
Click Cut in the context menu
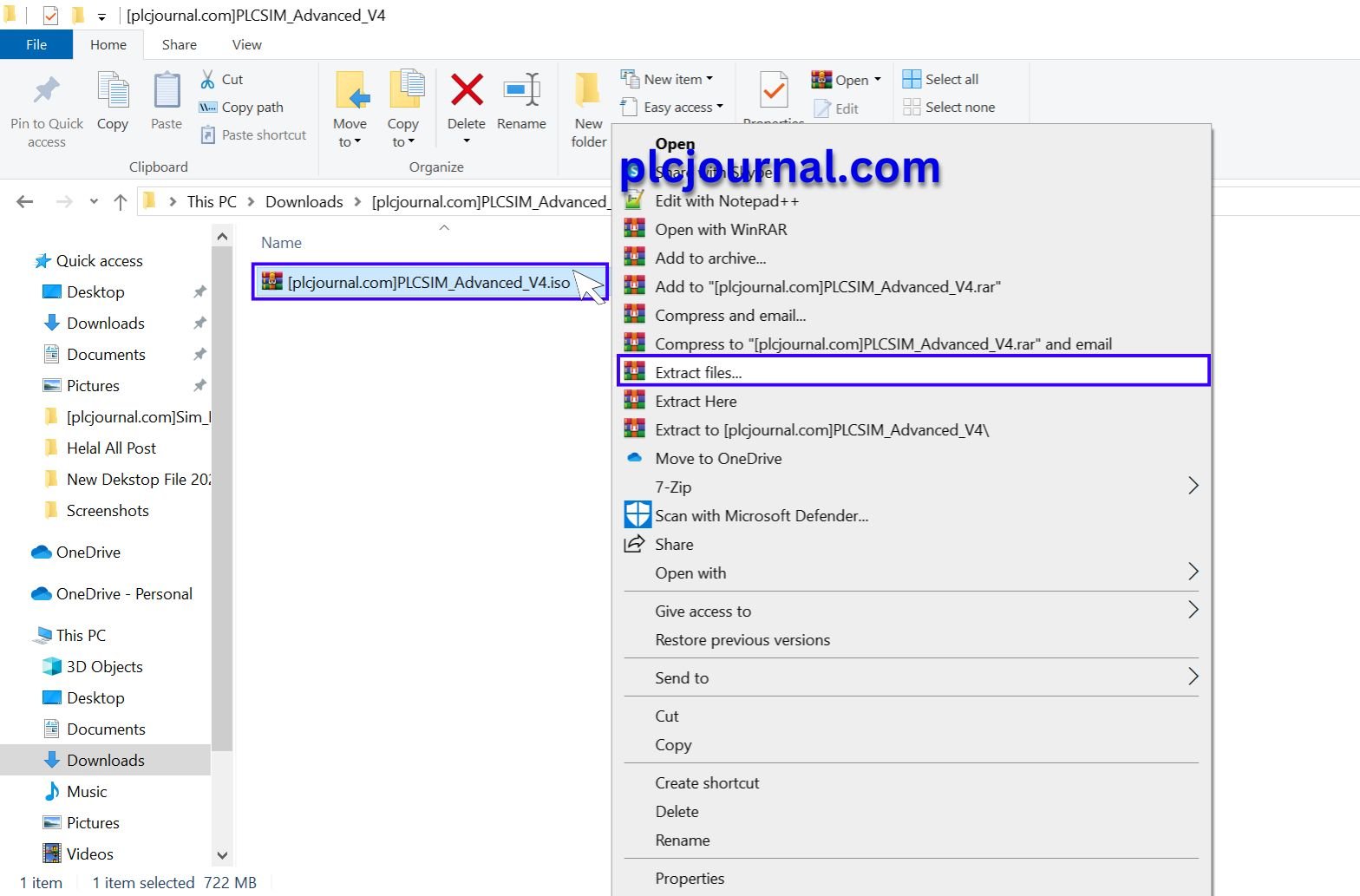(x=667, y=716)
